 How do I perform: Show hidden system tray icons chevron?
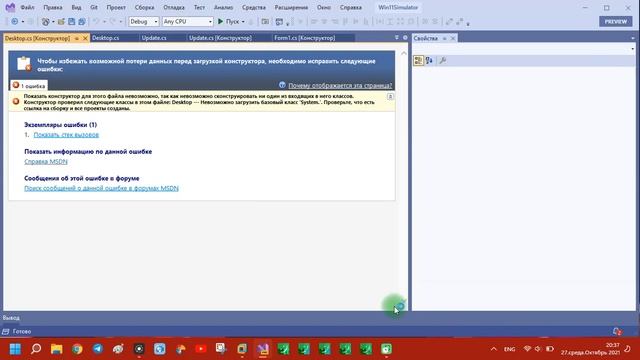pos(493,349)
